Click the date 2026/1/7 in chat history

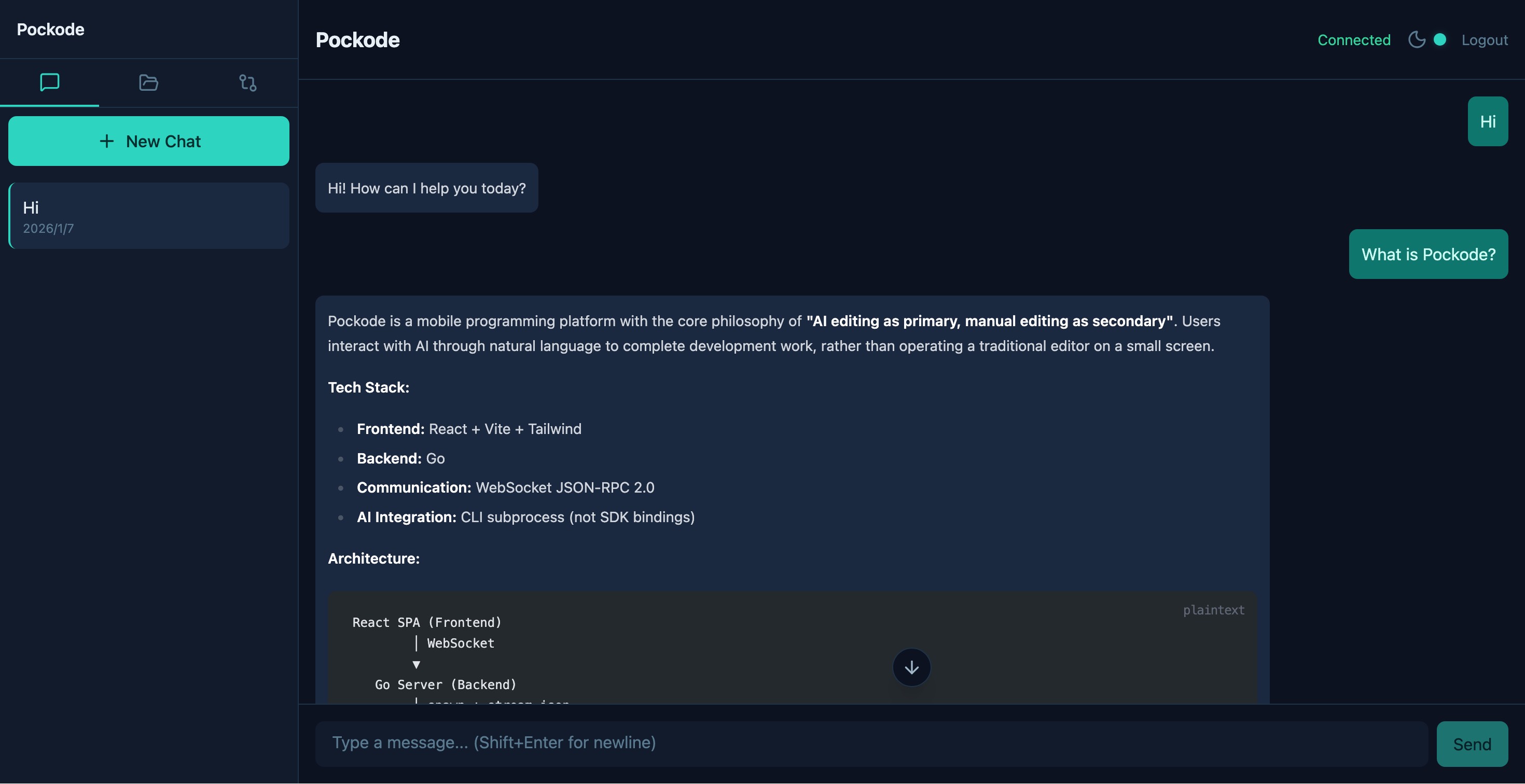[x=49, y=228]
